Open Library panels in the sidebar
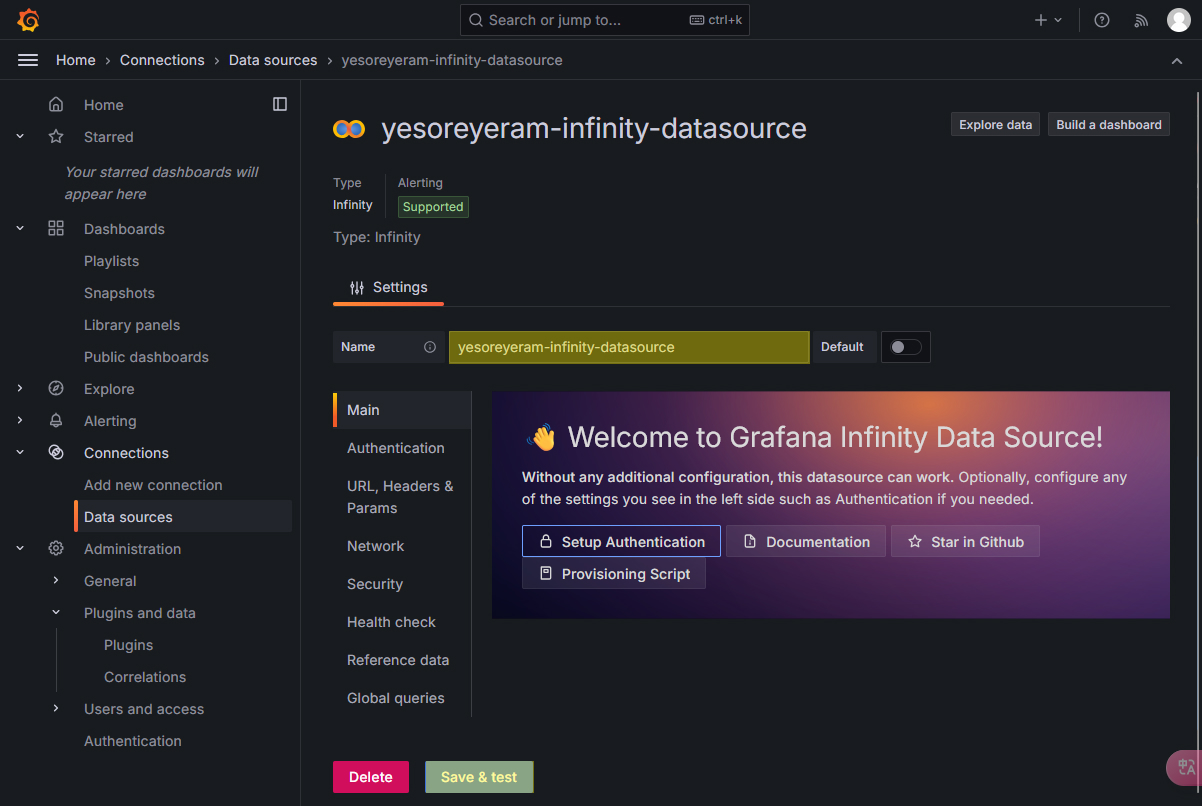The height and width of the screenshot is (806, 1202). [x=132, y=325]
